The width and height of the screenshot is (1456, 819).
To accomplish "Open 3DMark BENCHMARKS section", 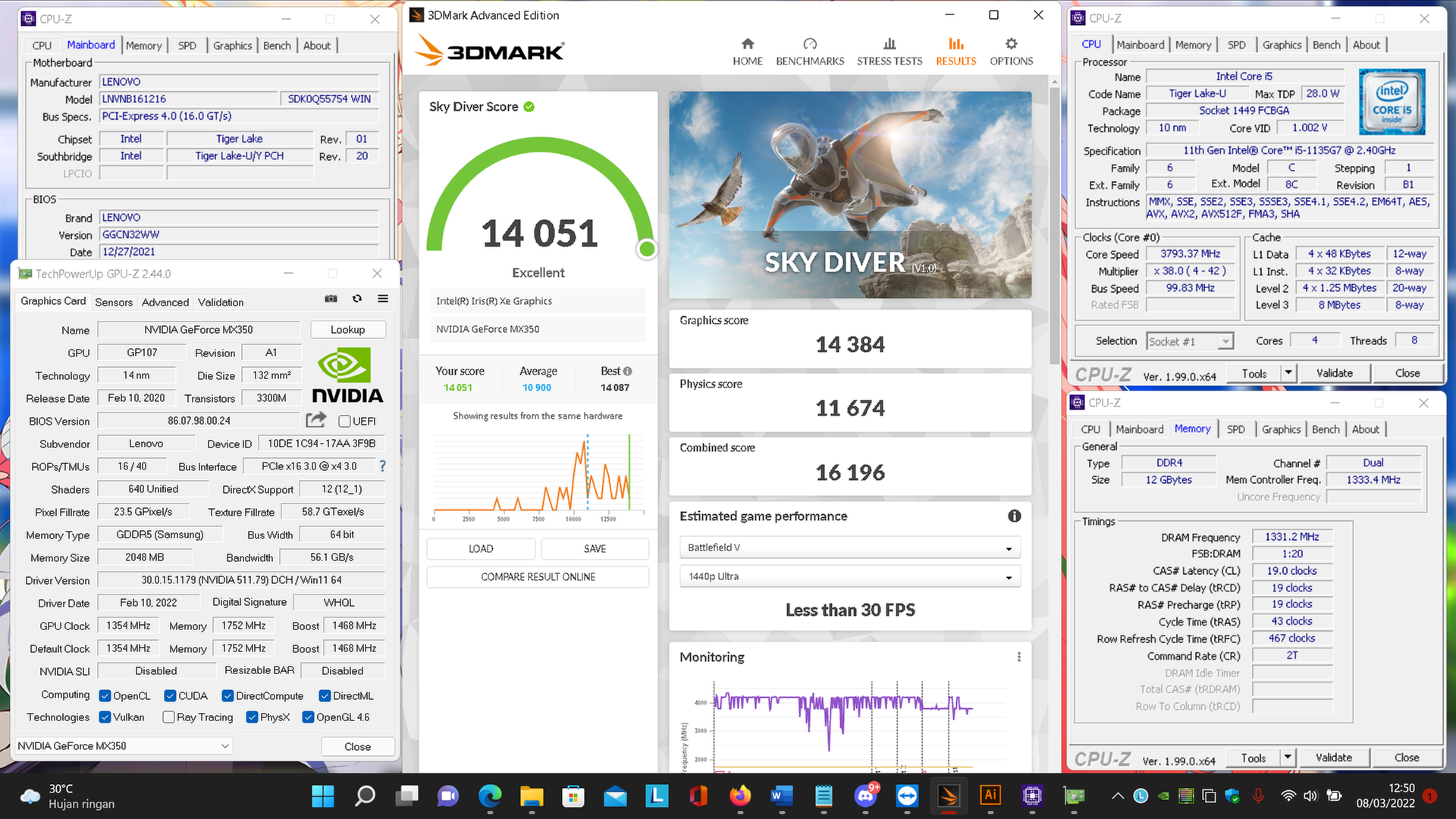I will tap(810, 52).
